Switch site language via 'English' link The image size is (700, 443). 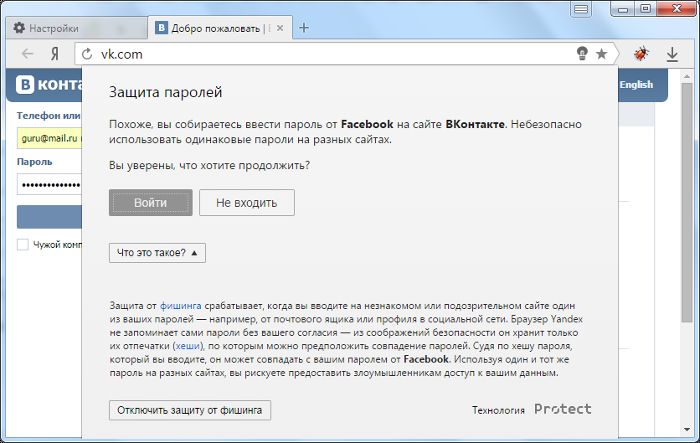(x=636, y=85)
